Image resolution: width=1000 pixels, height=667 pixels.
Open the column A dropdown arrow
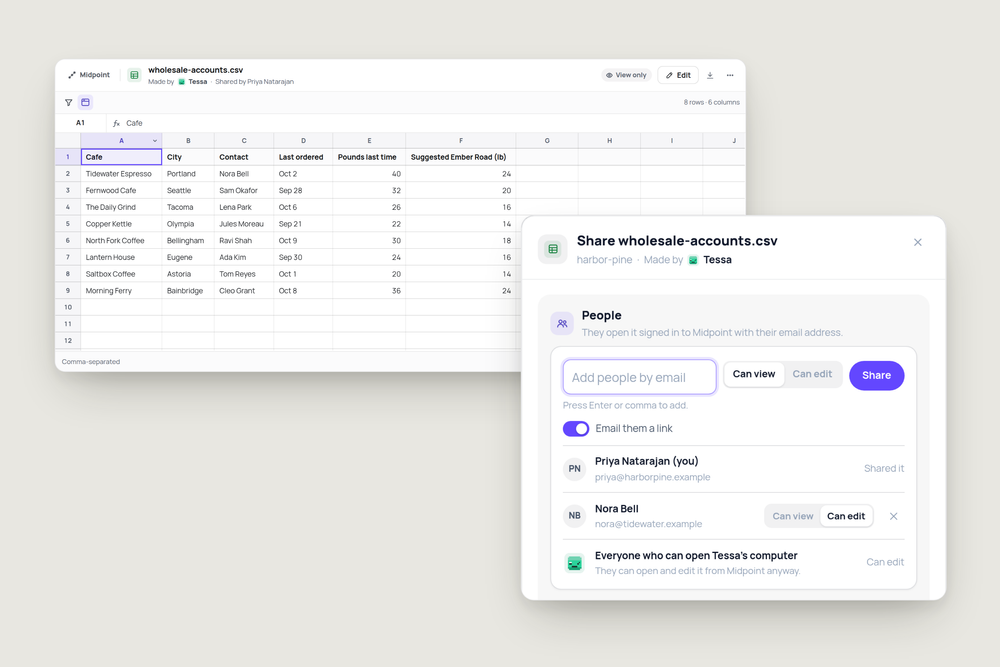coord(154,141)
